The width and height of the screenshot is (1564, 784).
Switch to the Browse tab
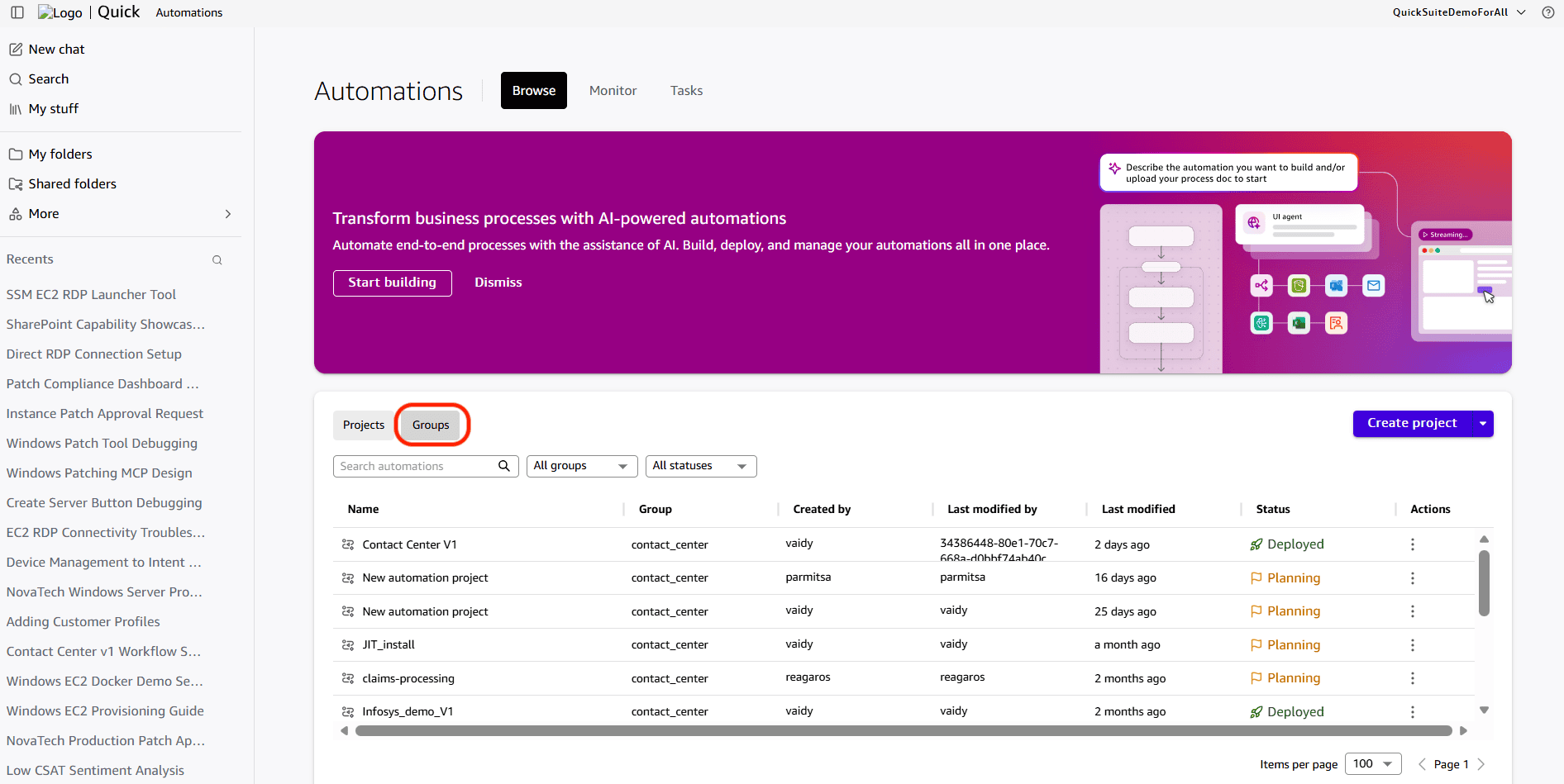click(534, 91)
